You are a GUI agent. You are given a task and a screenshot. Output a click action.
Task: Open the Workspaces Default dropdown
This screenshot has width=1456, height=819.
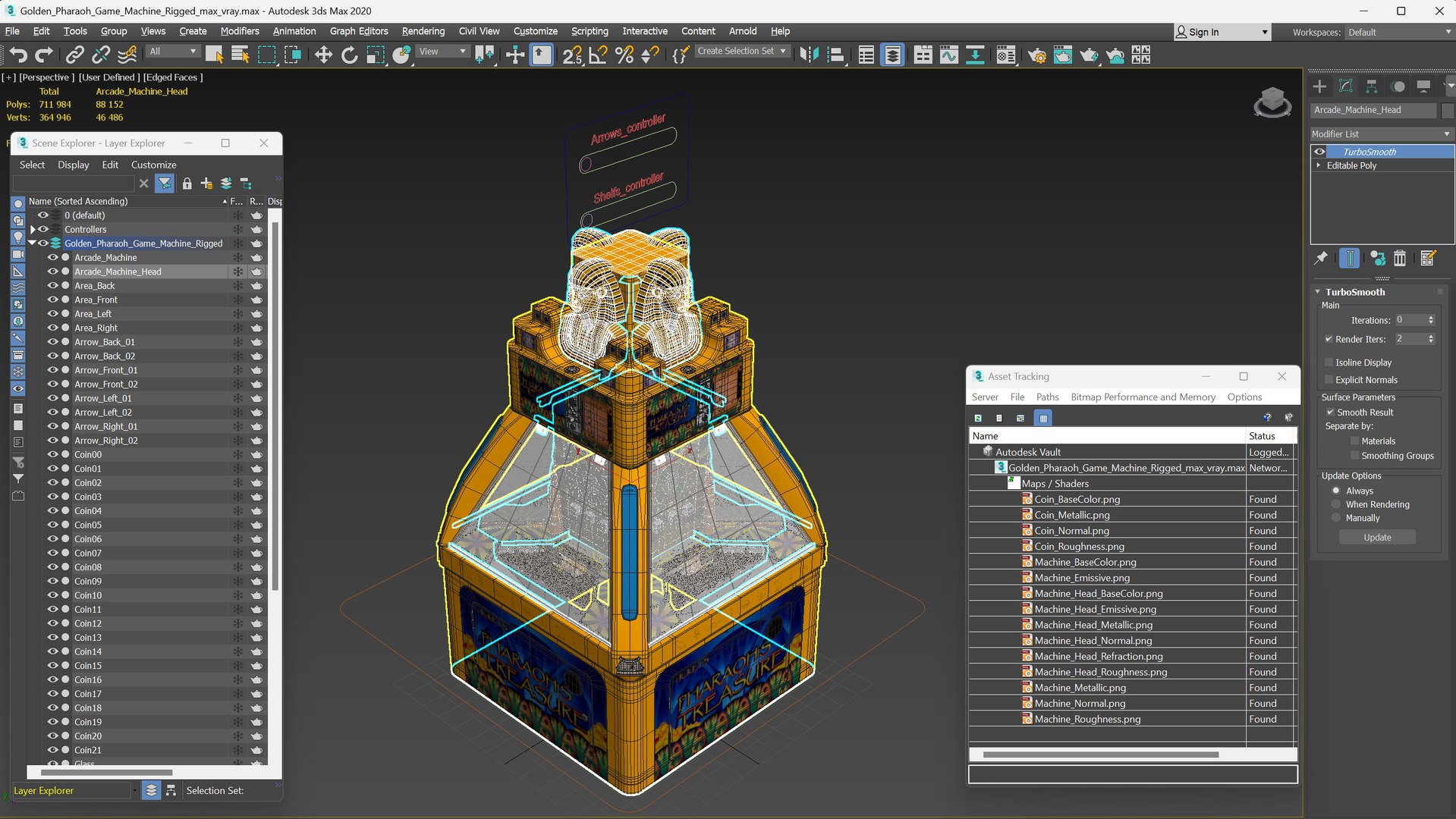pos(1398,32)
